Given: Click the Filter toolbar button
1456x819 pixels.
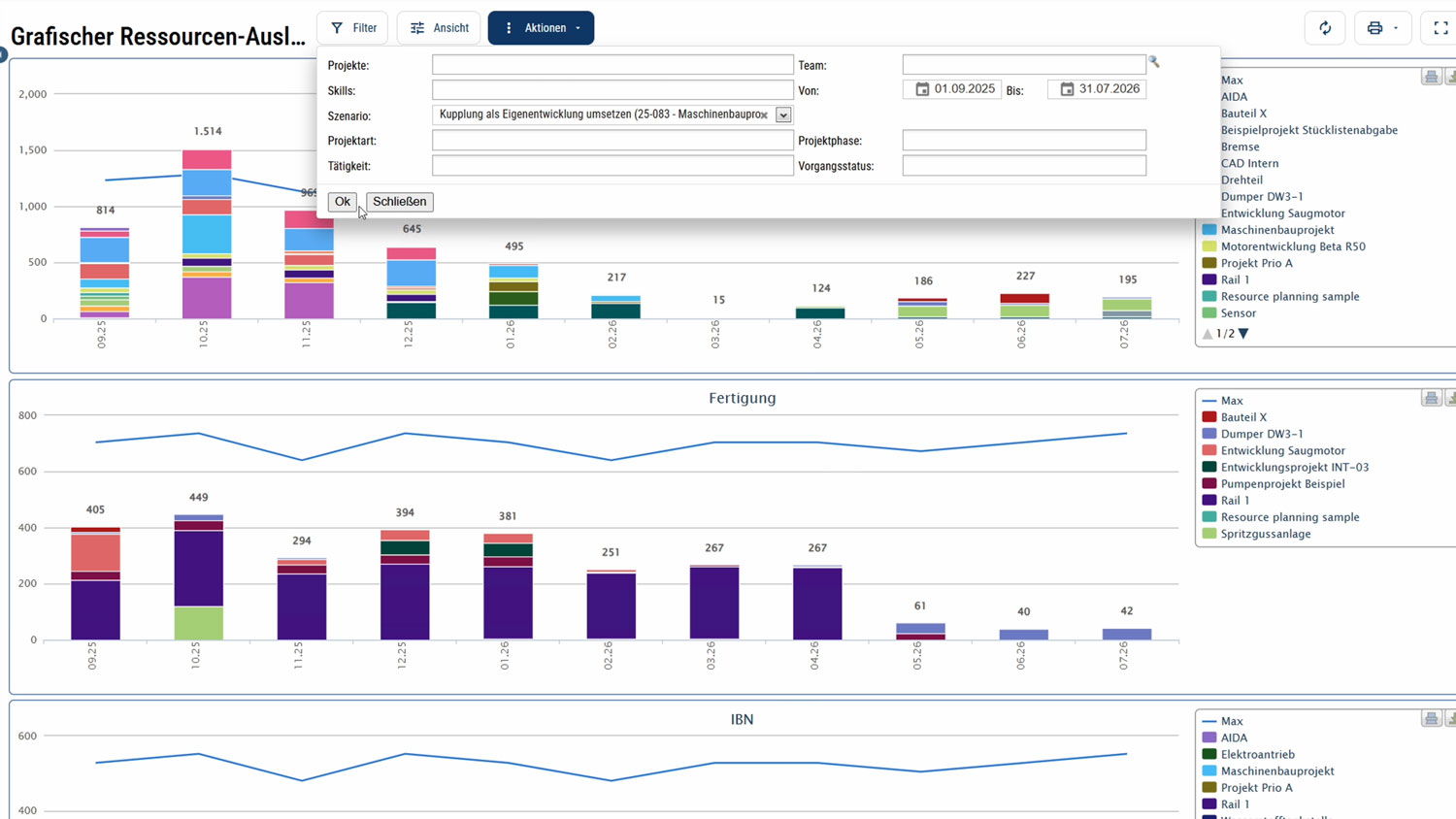Looking at the screenshot, I should 353,28.
